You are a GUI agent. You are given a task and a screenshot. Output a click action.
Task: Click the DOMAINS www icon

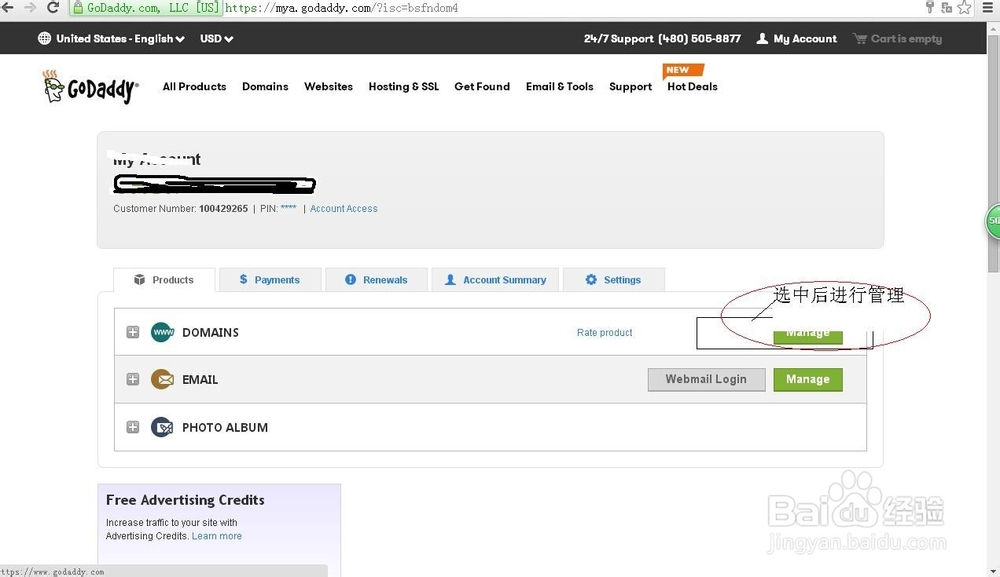162,332
